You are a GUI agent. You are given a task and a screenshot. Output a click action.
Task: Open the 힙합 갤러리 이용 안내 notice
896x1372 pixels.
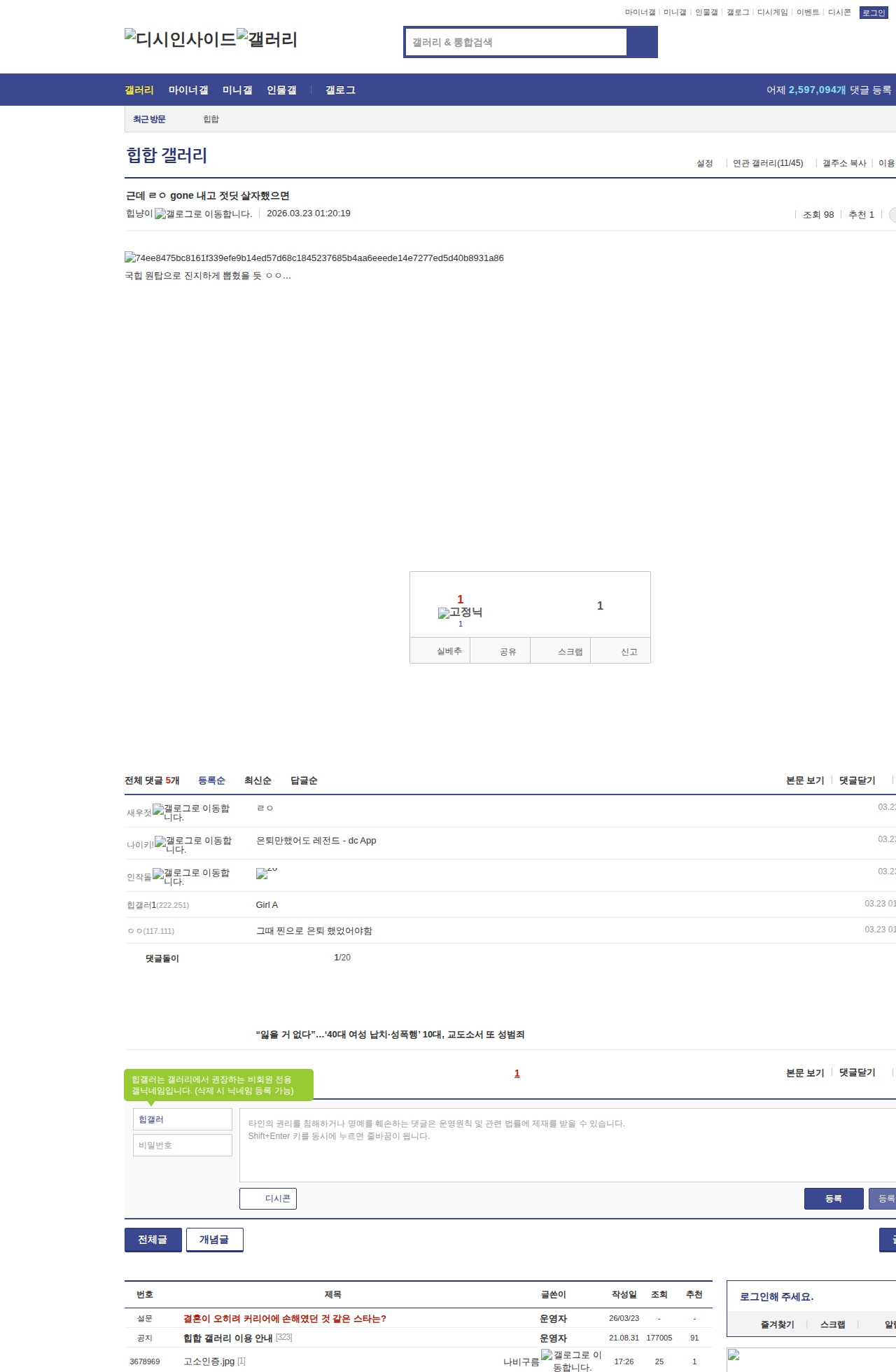tap(227, 1338)
